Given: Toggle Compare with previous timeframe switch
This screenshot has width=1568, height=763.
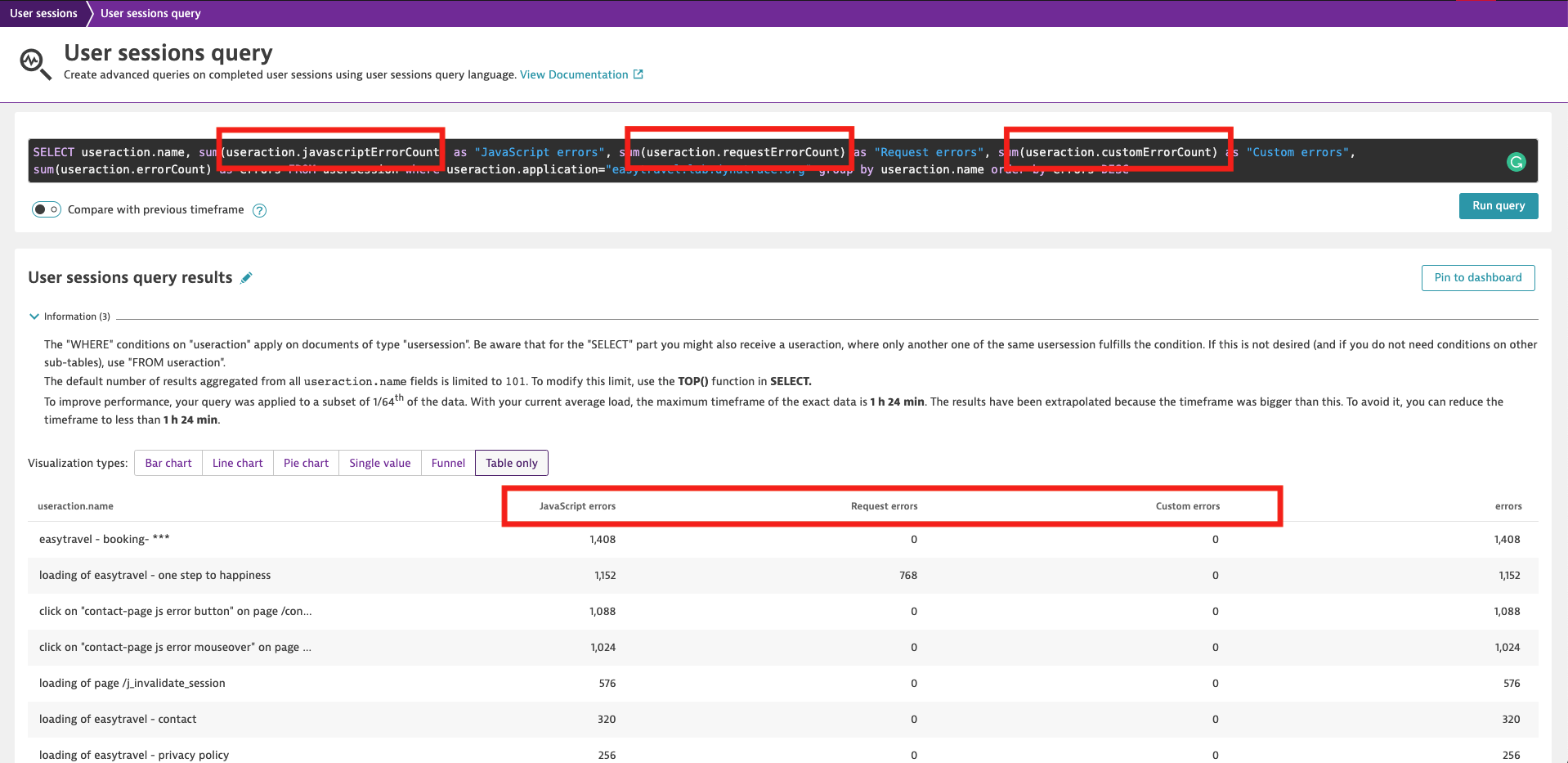Looking at the screenshot, I should pyautogui.click(x=47, y=209).
